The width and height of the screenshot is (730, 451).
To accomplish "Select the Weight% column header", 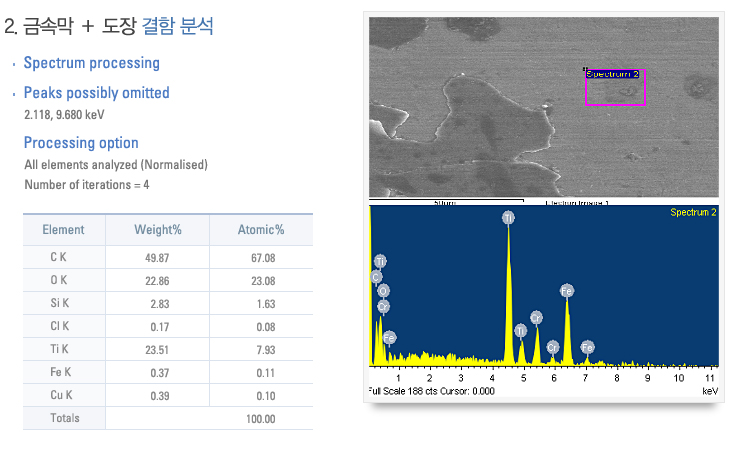I will click(158, 230).
